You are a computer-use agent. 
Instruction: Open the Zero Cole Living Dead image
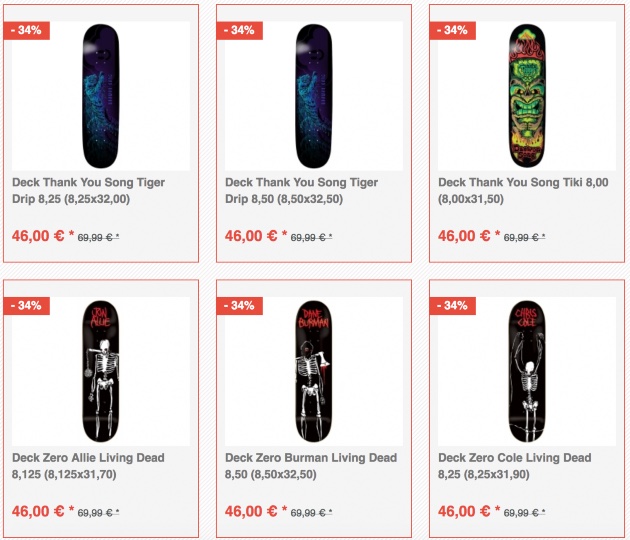click(x=527, y=370)
